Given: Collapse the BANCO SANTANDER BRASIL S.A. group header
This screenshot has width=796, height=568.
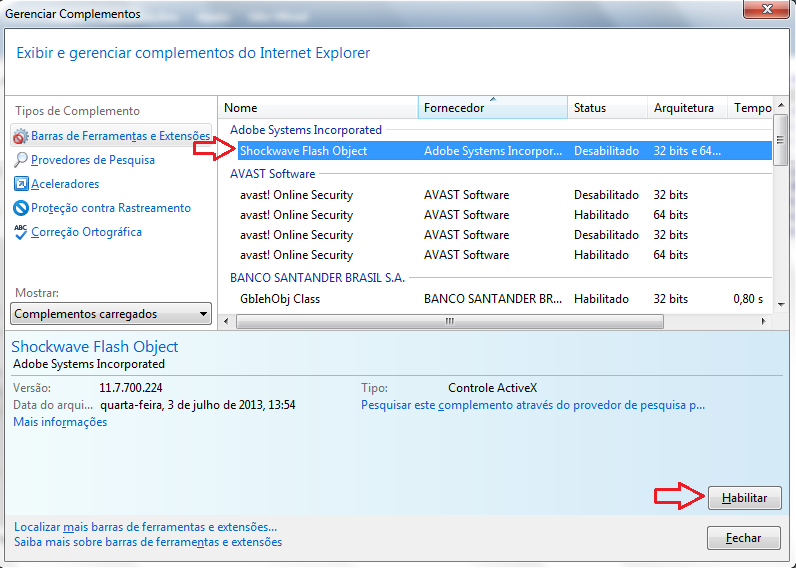Looking at the screenshot, I should coord(317,278).
